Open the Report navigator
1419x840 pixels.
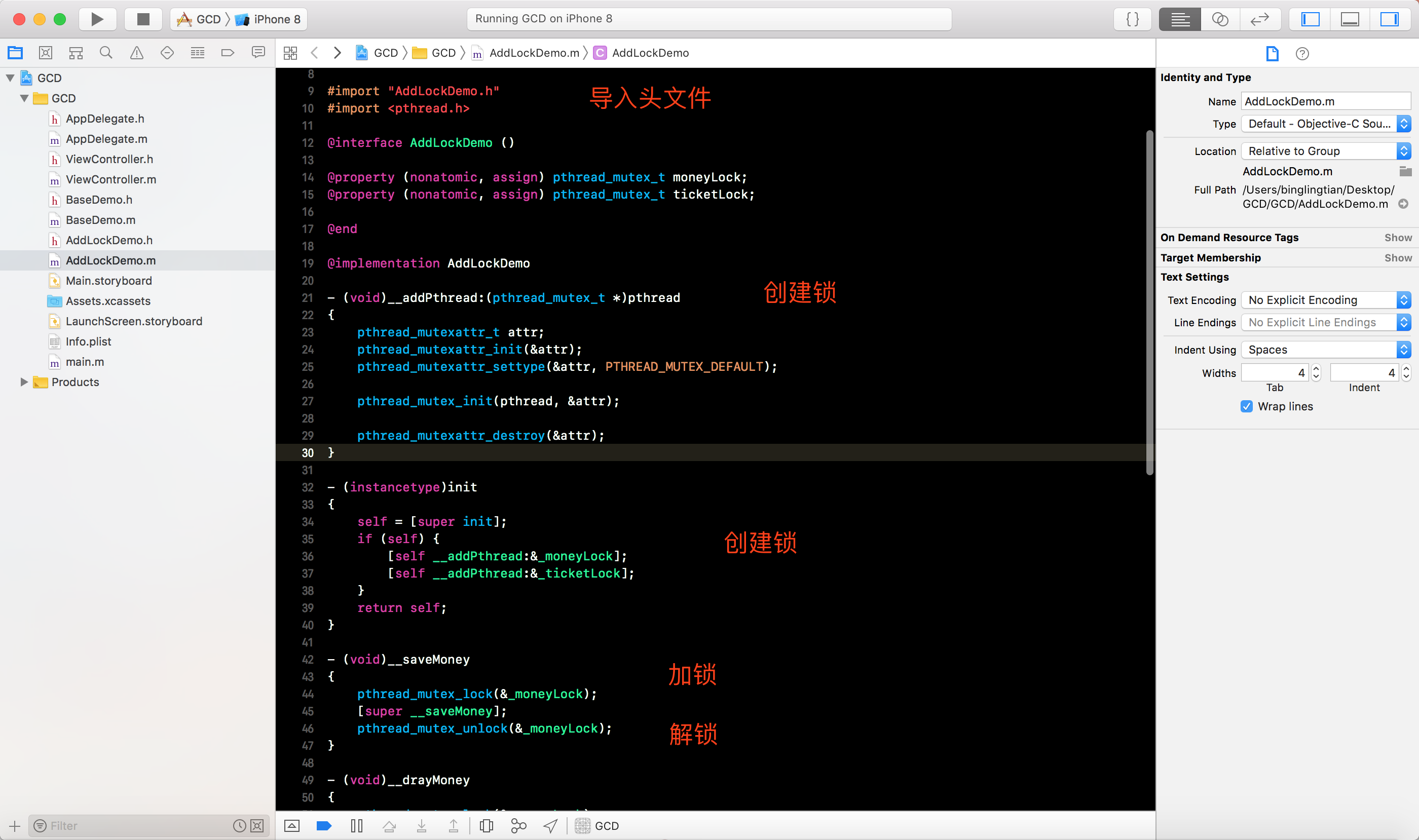(258, 53)
